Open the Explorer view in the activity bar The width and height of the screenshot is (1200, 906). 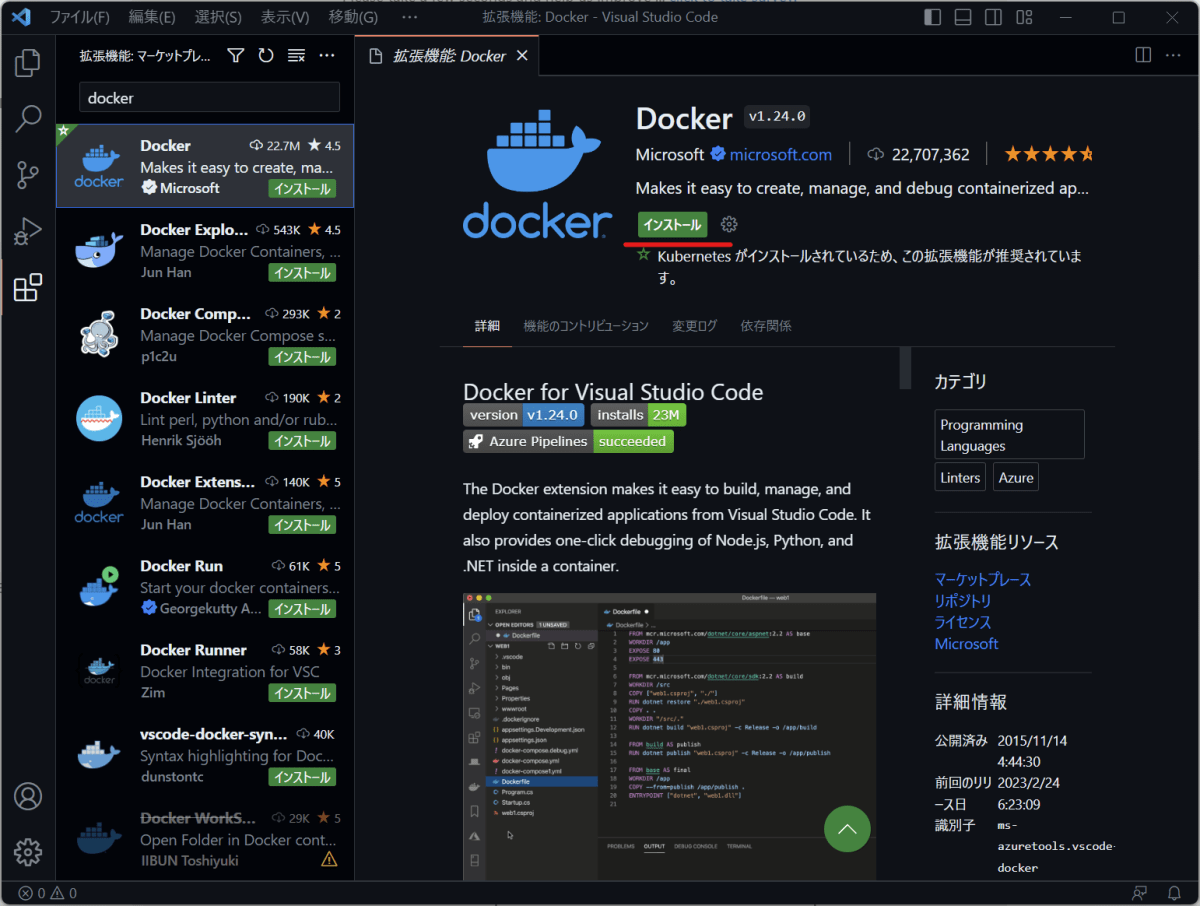point(27,62)
